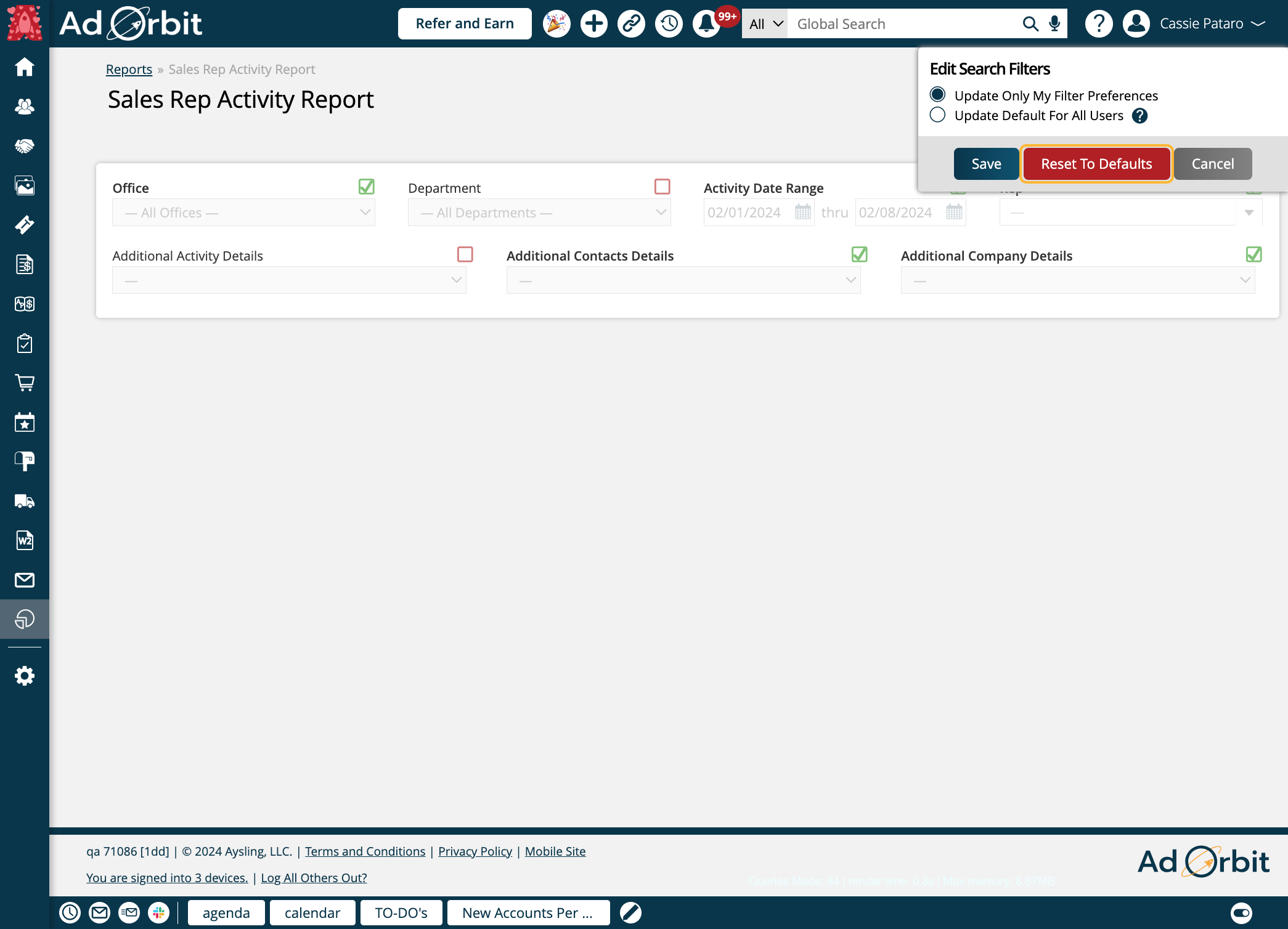Toggle the switch in bottom right corner
Screen dimensions: 1288x929
1241,912
